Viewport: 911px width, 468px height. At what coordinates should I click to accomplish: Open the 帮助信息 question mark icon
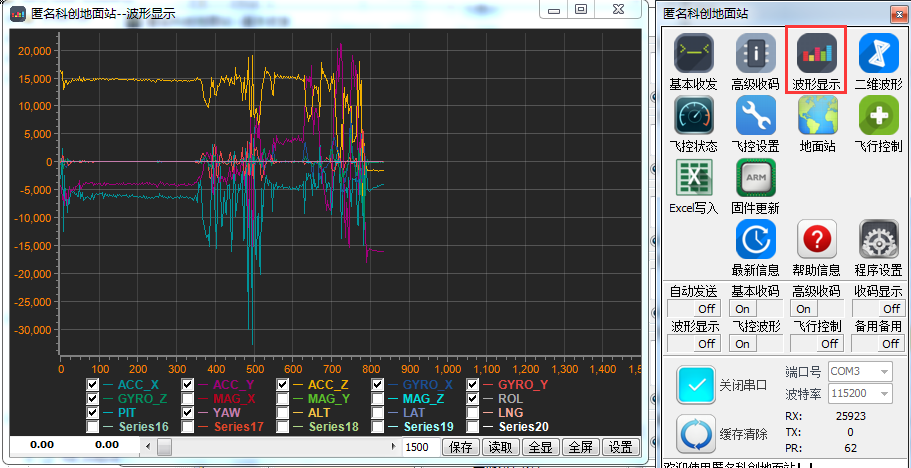pyautogui.click(x=816, y=239)
